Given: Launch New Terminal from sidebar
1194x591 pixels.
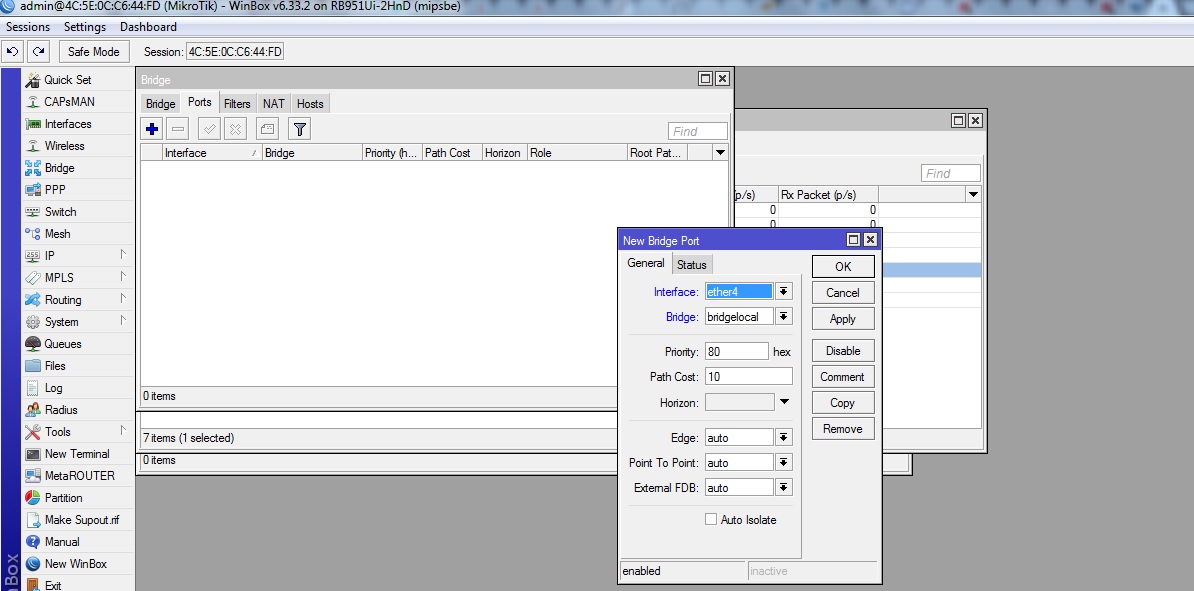Looking at the screenshot, I should (77, 454).
